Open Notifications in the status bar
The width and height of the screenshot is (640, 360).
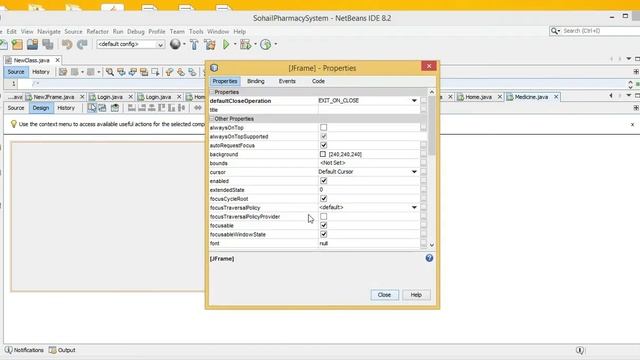point(24,350)
